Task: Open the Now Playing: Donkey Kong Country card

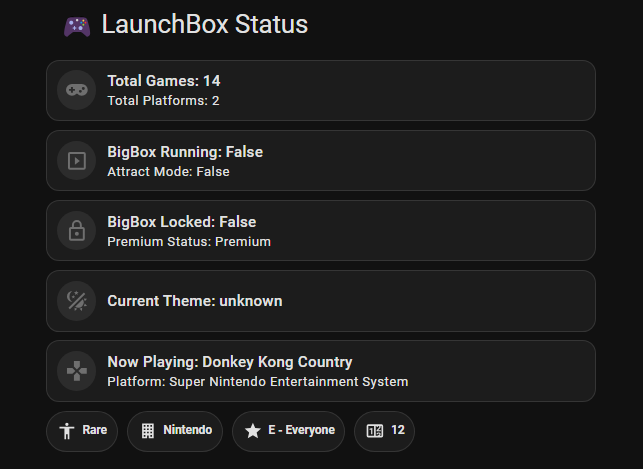Action: coord(321,371)
